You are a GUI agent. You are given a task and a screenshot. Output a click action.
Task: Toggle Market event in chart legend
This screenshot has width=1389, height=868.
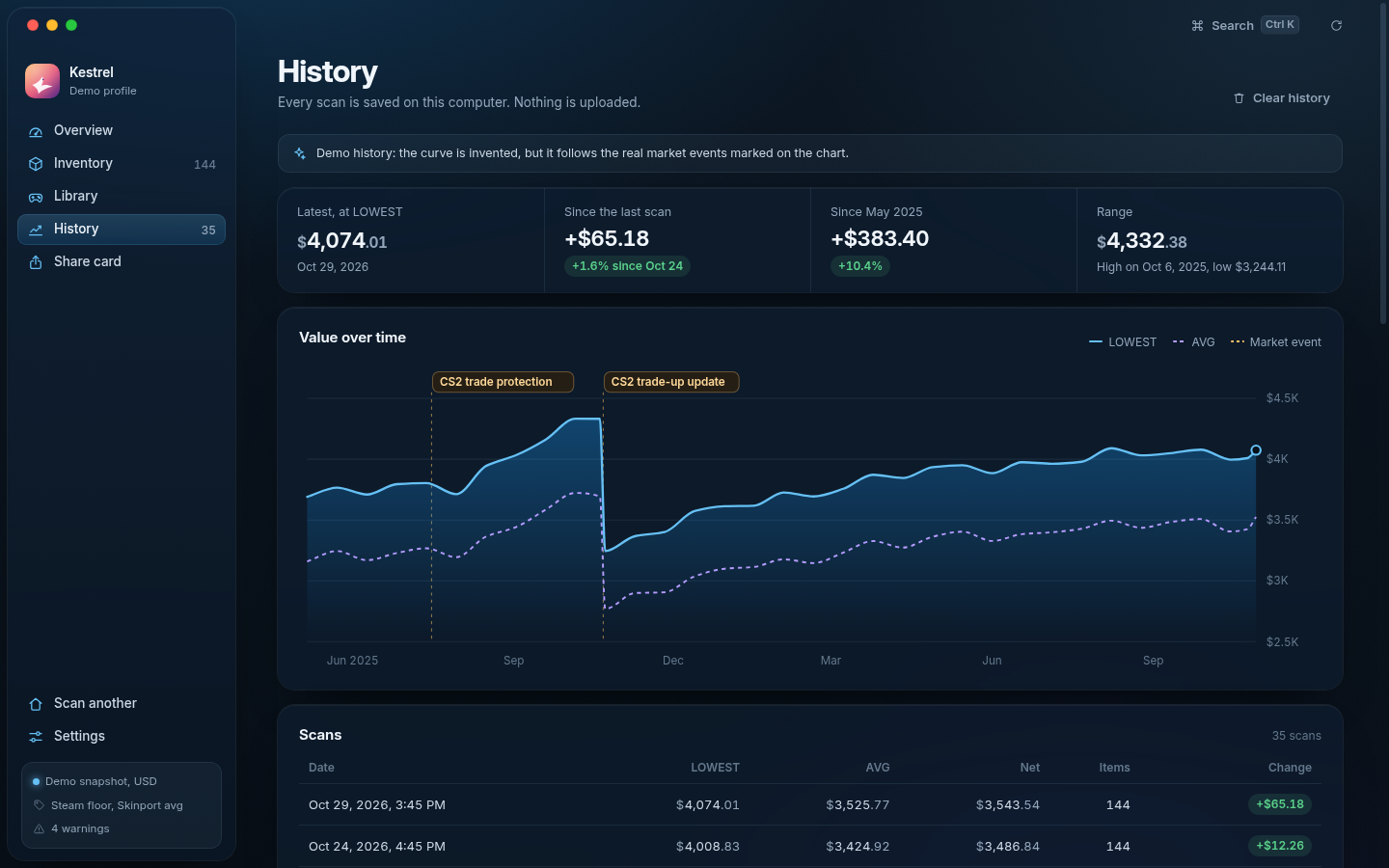[1276, 342]
